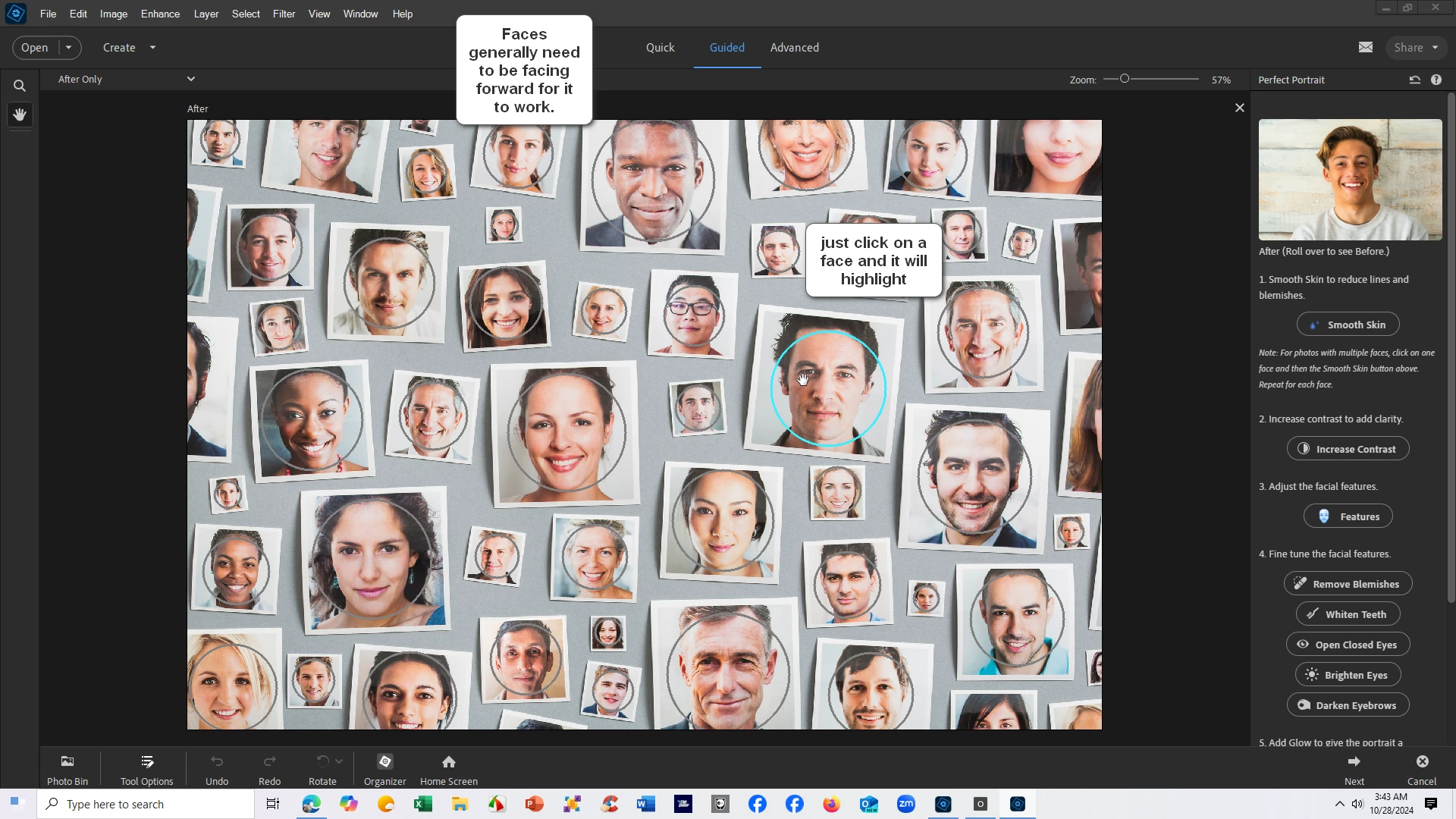The width and height of the screenshot is (1456, 819).
Task: Reset Perfect Portrait panel icon
Action: 1414,80
